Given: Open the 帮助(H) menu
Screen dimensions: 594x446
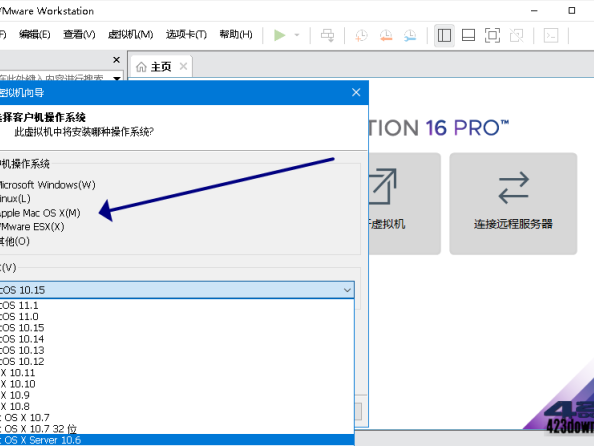Looking at the screenshot, I should [x=236, y=34].
